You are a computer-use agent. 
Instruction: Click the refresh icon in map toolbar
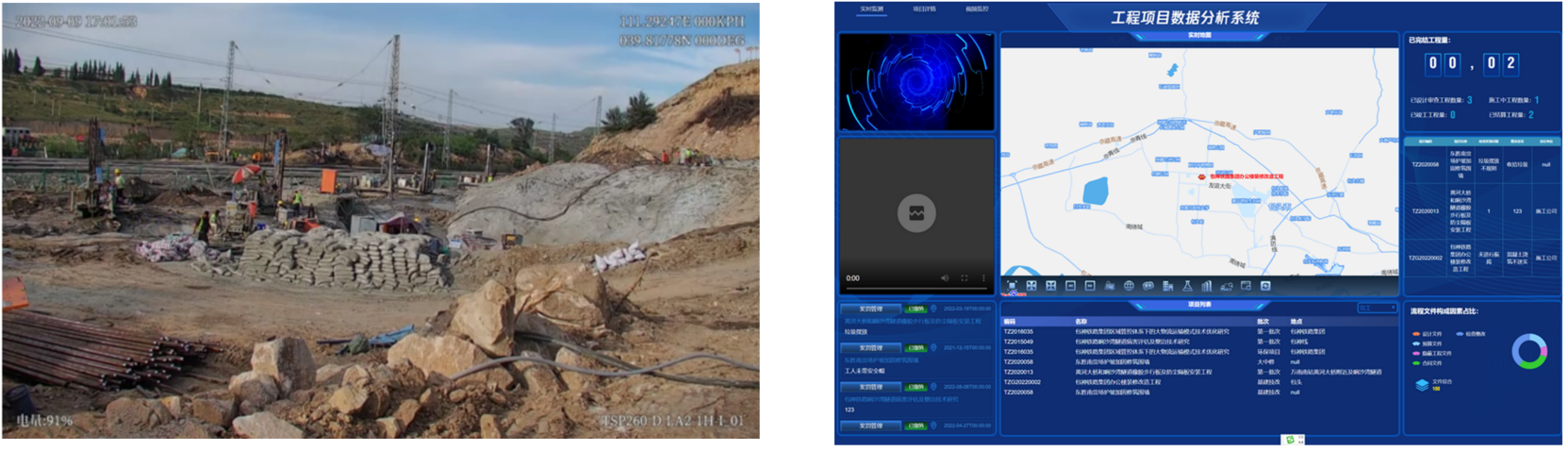click(x=1265, y=286)
